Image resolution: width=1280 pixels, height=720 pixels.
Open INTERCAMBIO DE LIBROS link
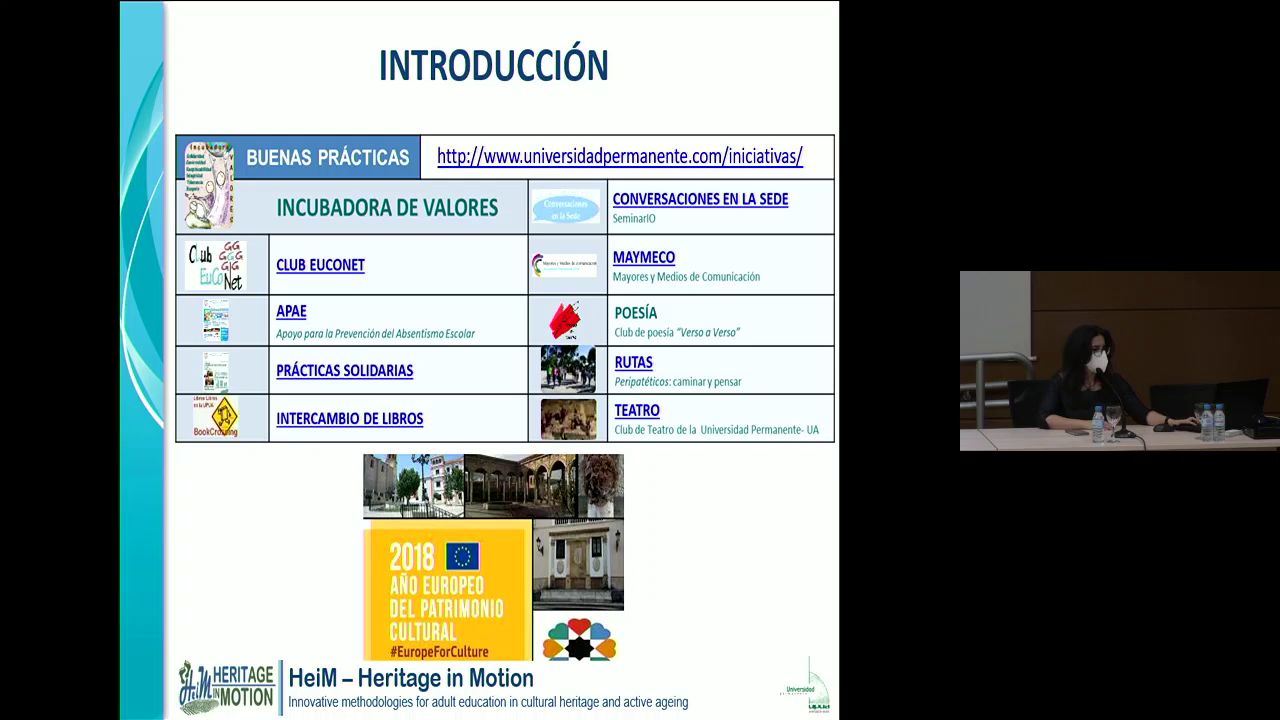coord(349,418)
